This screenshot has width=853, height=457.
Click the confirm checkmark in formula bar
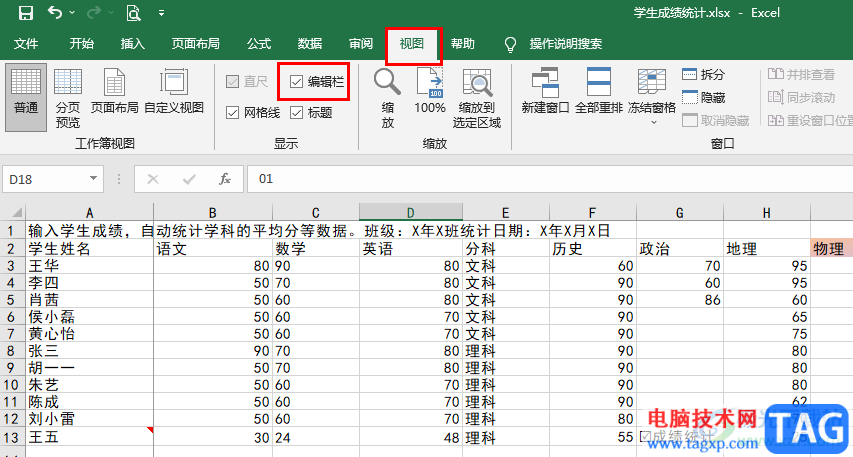tap(189, 179)
